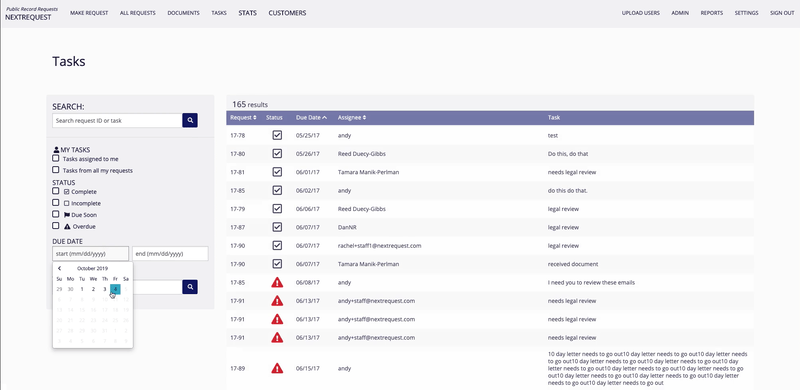Click the due date end field
The height and width of the screenshot is (390, 800).
[170, 254]
